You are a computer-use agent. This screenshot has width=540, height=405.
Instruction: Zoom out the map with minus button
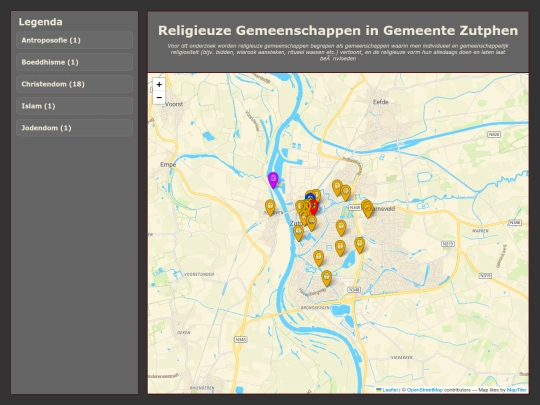[159, 97]
